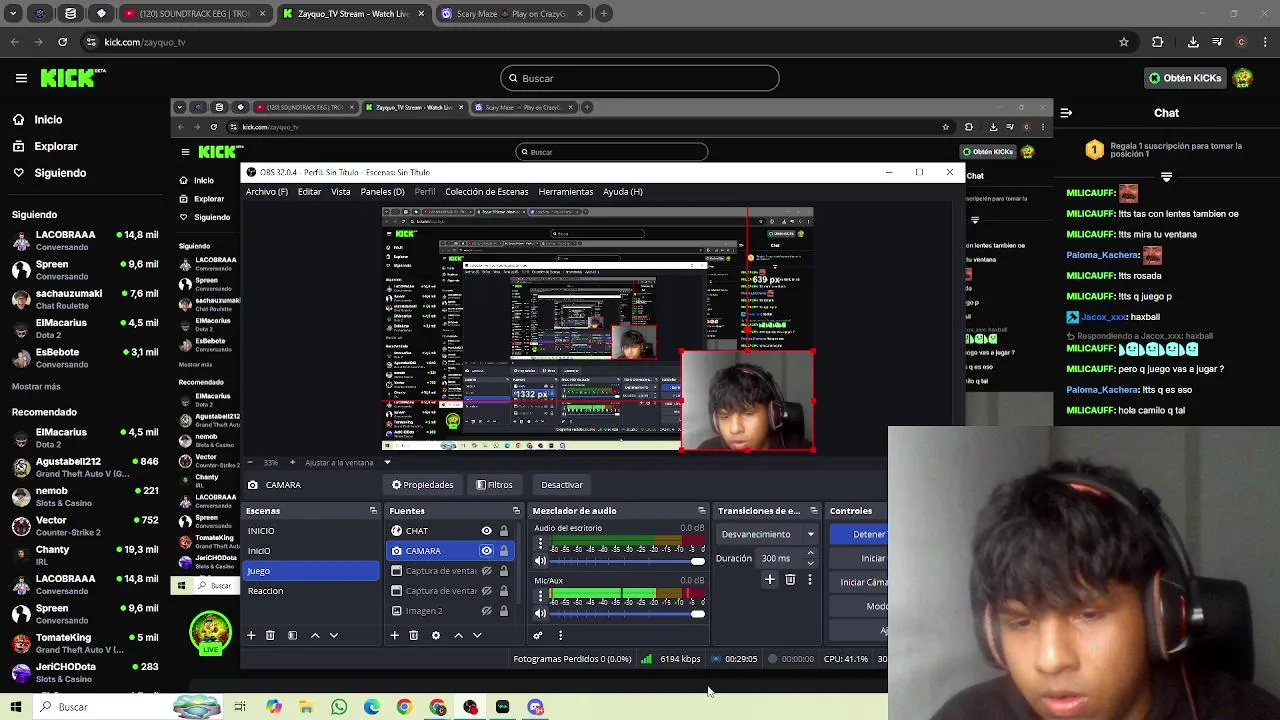
Task: Click the Obtén KICKs button
Action: pyautogui.click(x=1184, y=78)
